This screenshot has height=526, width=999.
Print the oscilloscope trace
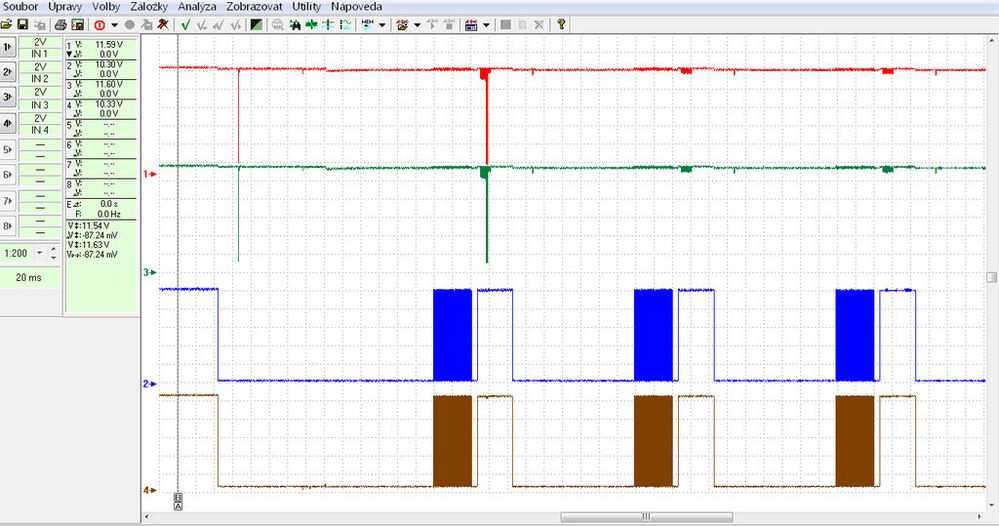[x=61, y=25]
